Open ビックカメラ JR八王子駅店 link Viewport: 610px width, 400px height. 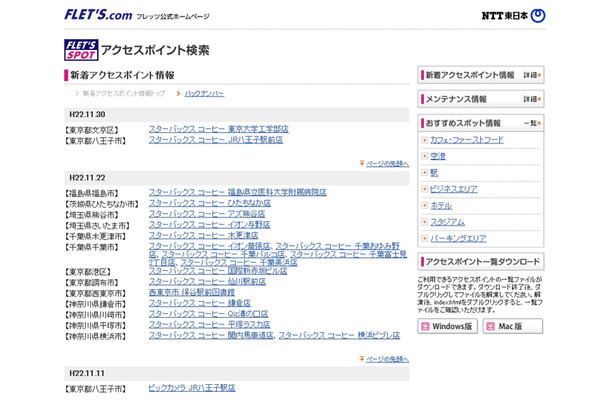point(192,388)
